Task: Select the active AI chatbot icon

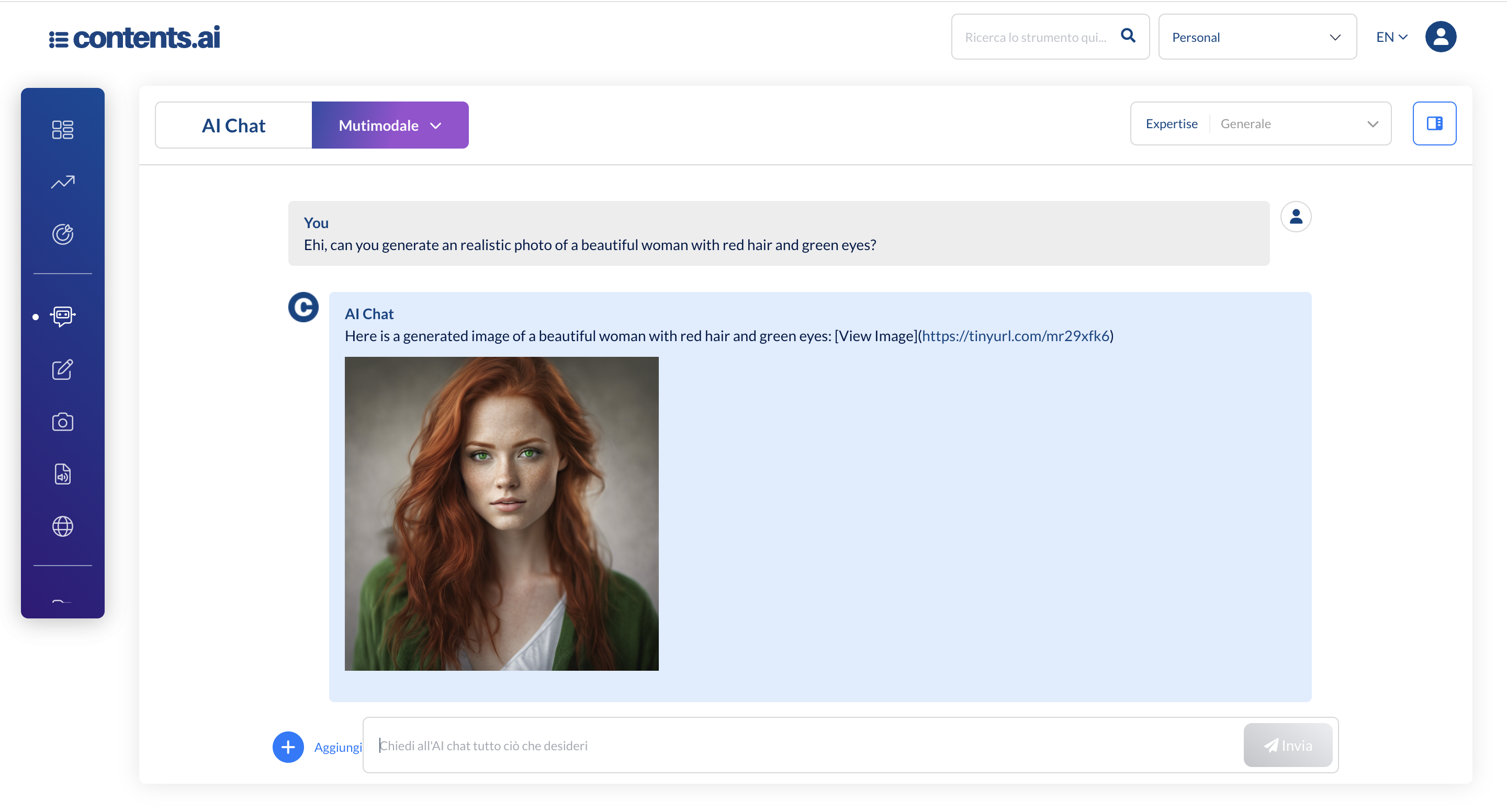Action: coord(63,316)
